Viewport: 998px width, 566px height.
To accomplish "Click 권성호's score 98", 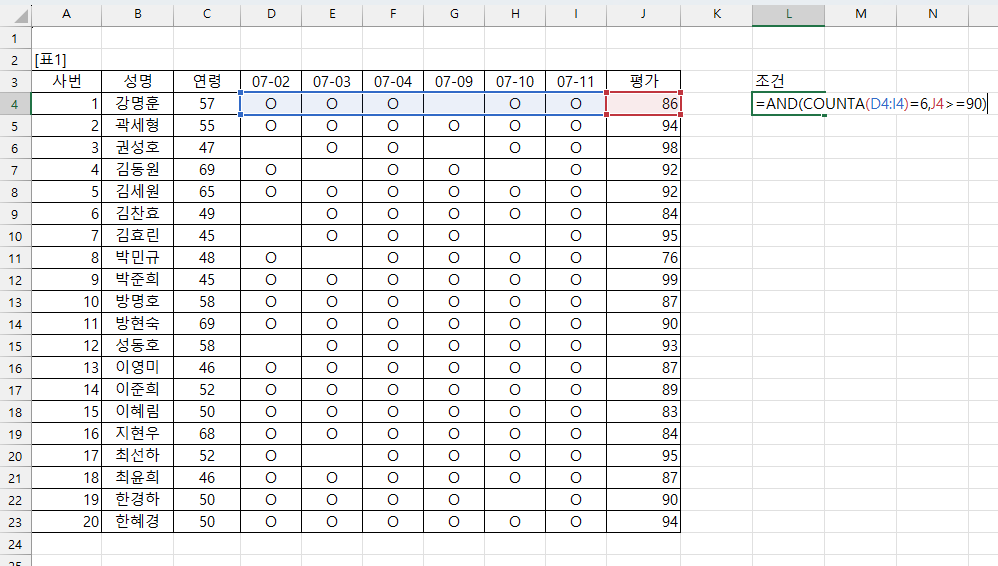I will click(643, 148).
